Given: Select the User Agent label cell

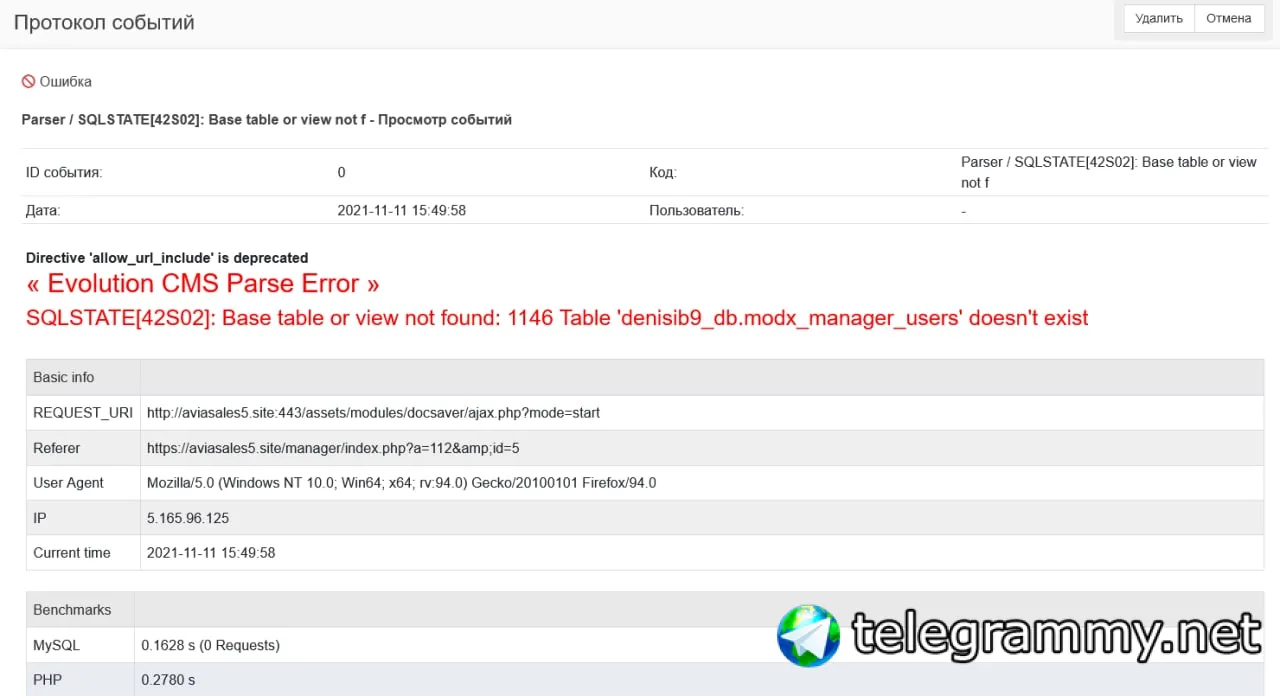Looking at the screenshot, I should click(83, 483).
